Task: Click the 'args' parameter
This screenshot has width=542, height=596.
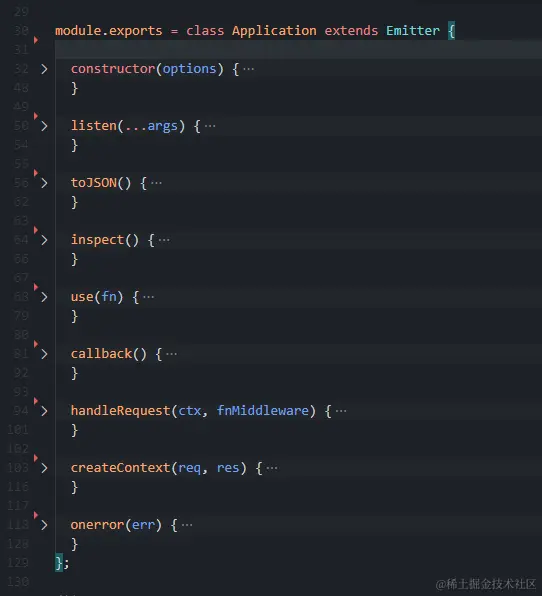Action: (x=163, y=127)
